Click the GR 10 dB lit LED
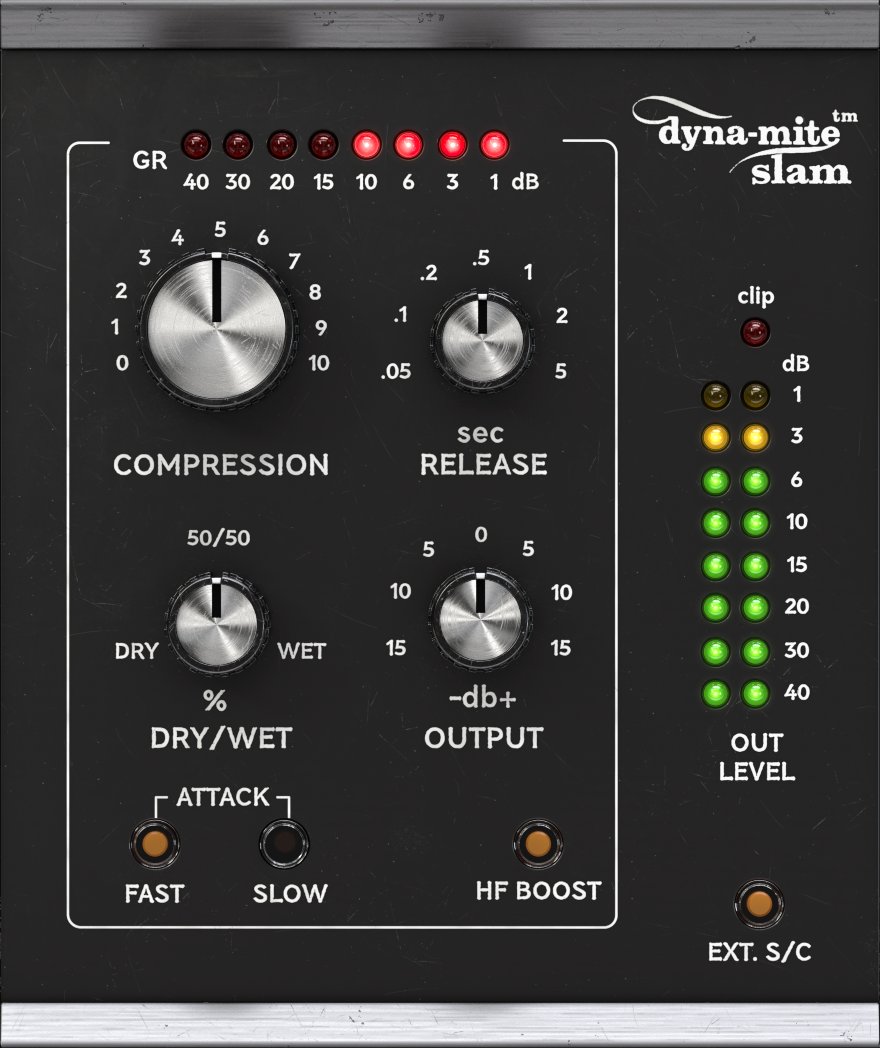The height and width of the screenshot is (1048, 880). point(367,145)
